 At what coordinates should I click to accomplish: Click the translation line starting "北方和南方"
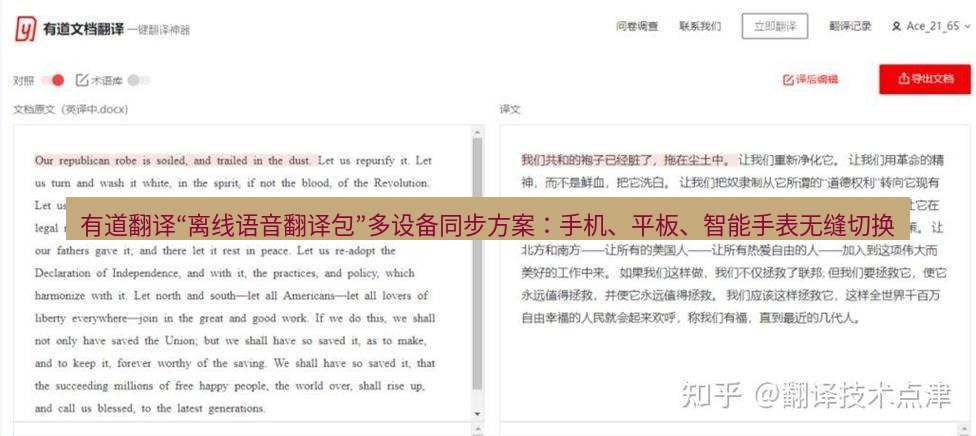coord(729,251)
